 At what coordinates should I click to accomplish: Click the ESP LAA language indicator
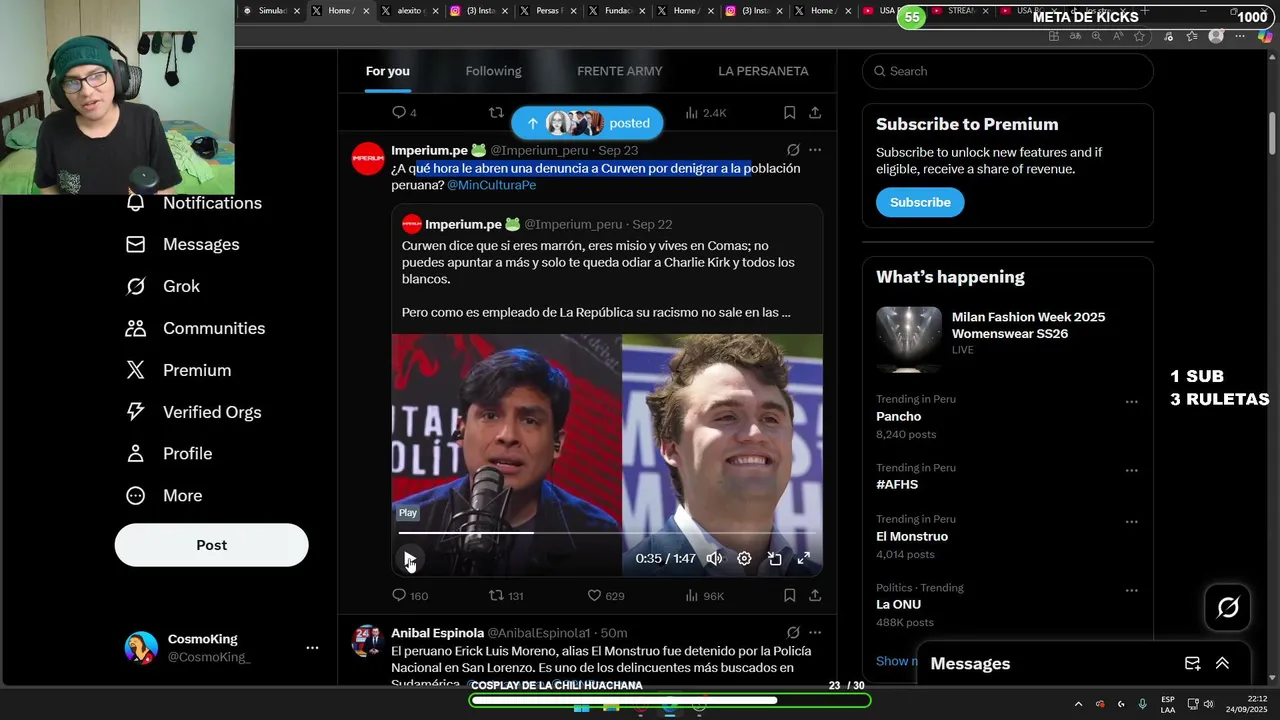point(1168,704)
